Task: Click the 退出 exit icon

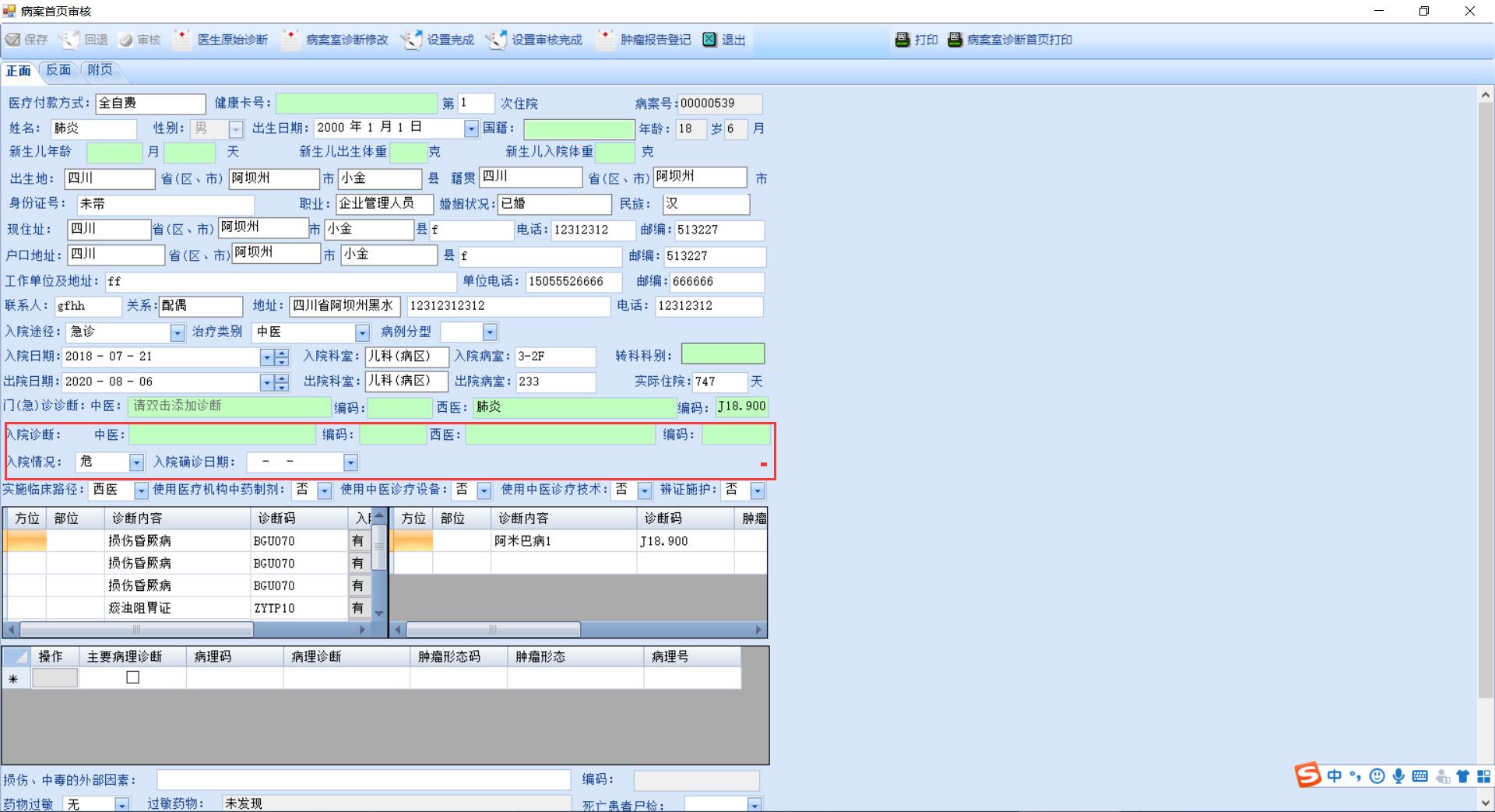Action: click(709, 40)
